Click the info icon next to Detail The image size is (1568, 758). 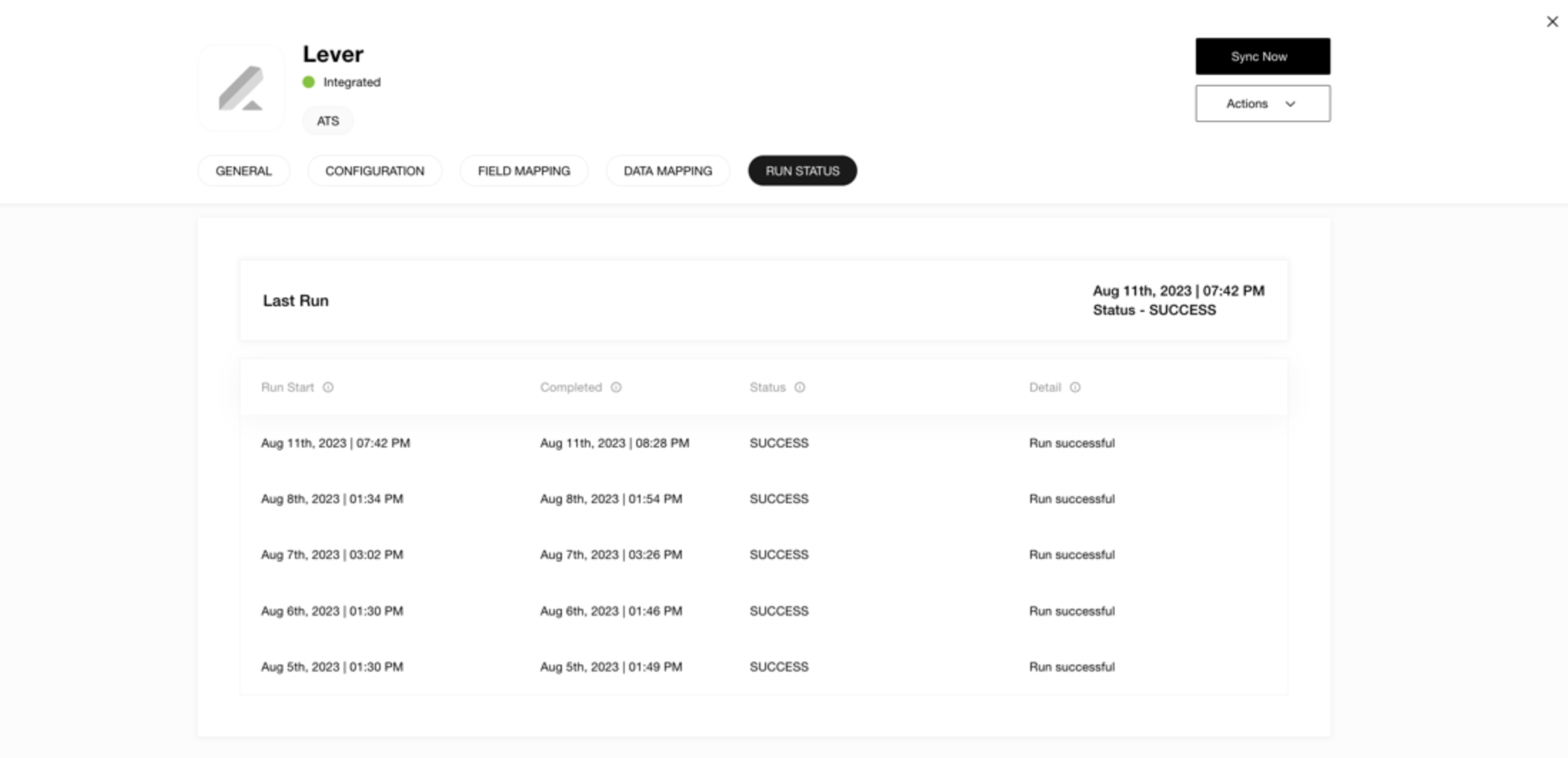(x=1075, y=388)
